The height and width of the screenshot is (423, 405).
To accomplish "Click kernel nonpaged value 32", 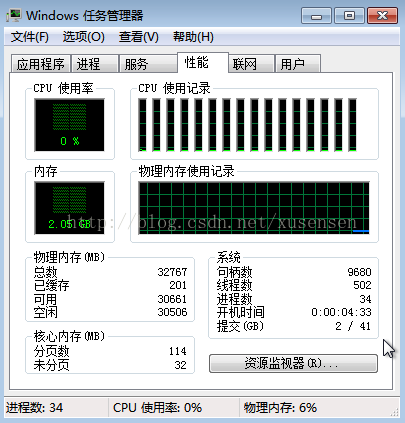I will (181, 365).
